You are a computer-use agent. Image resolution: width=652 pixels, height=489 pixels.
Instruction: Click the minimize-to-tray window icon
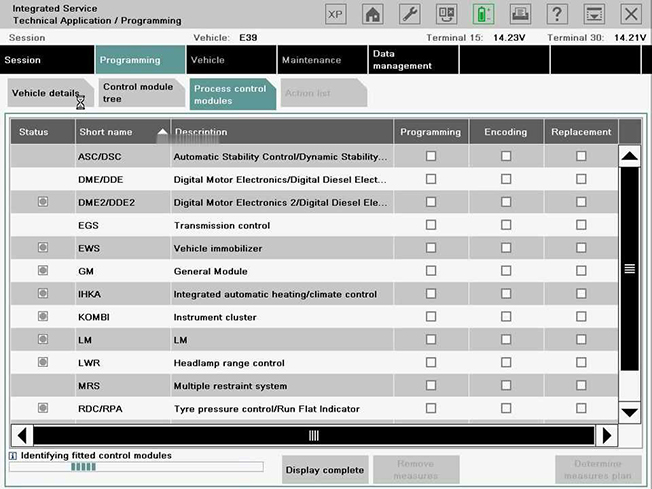point(594,15)
